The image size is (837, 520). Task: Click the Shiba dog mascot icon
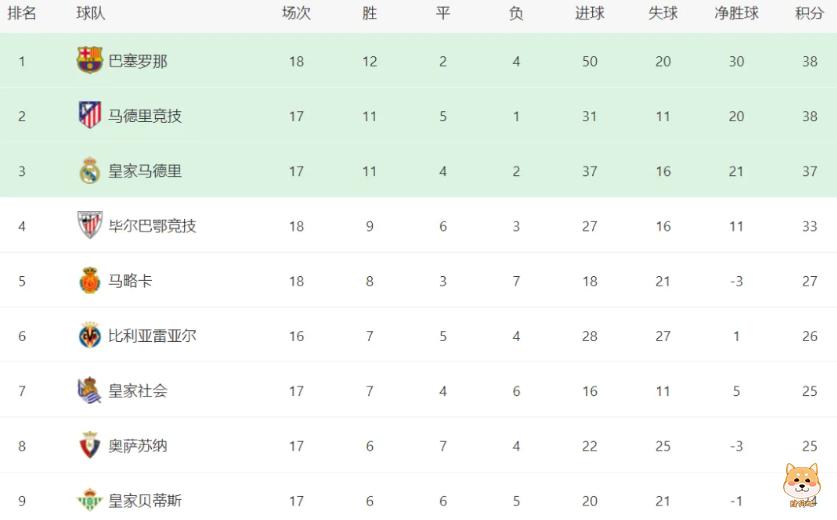[x=800, y=484]
